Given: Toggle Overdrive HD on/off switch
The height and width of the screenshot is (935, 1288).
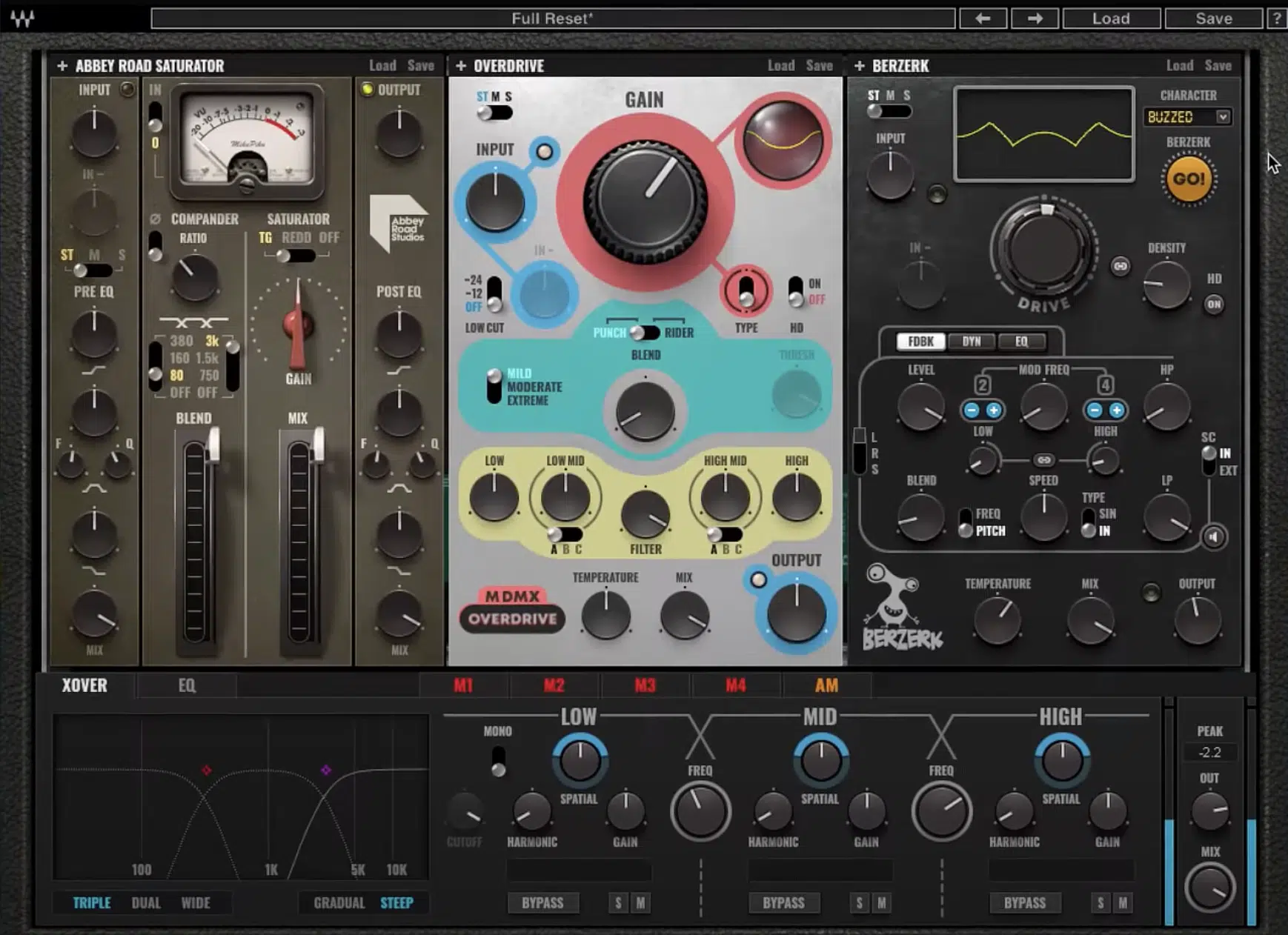Looking at the screenshot, I should [795, 291].
